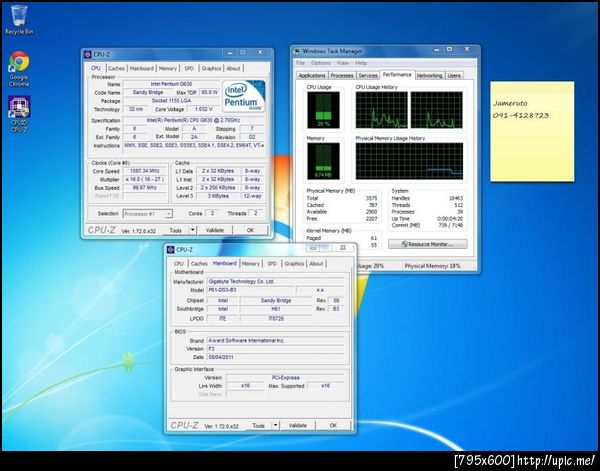Click Validate in lower CPU-Z window
This screenshot has width=600, height=471.
(x=298, y=425)
